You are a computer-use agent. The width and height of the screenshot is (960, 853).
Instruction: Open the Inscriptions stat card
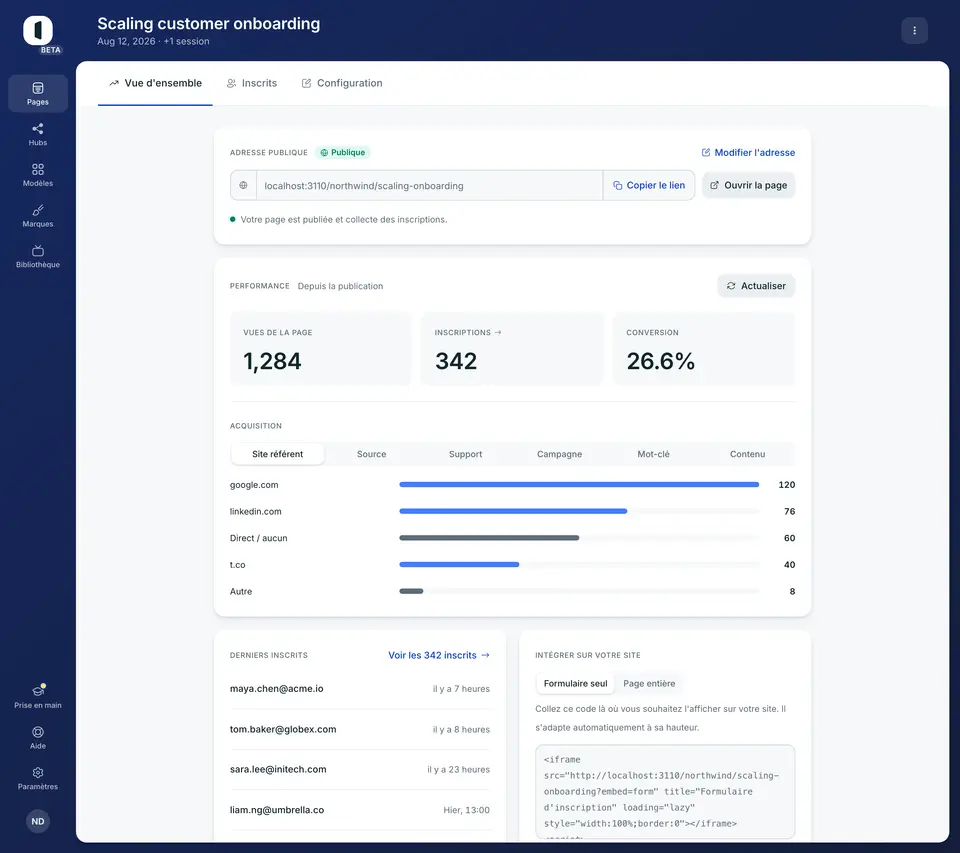(x=512, y=348)
